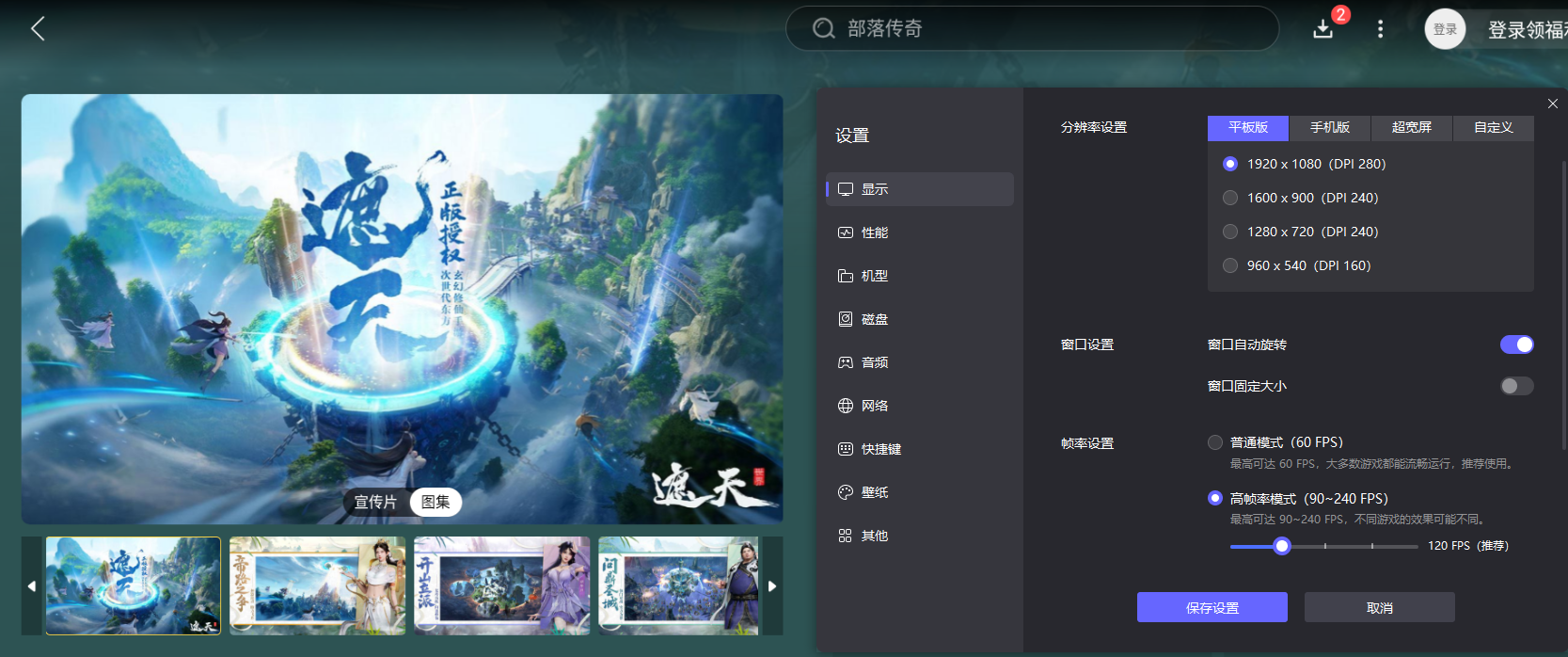Screen dimensions: 1568x657
Task: Switch to 平板版 resolution tab
Action: [x=1248, y=128]
